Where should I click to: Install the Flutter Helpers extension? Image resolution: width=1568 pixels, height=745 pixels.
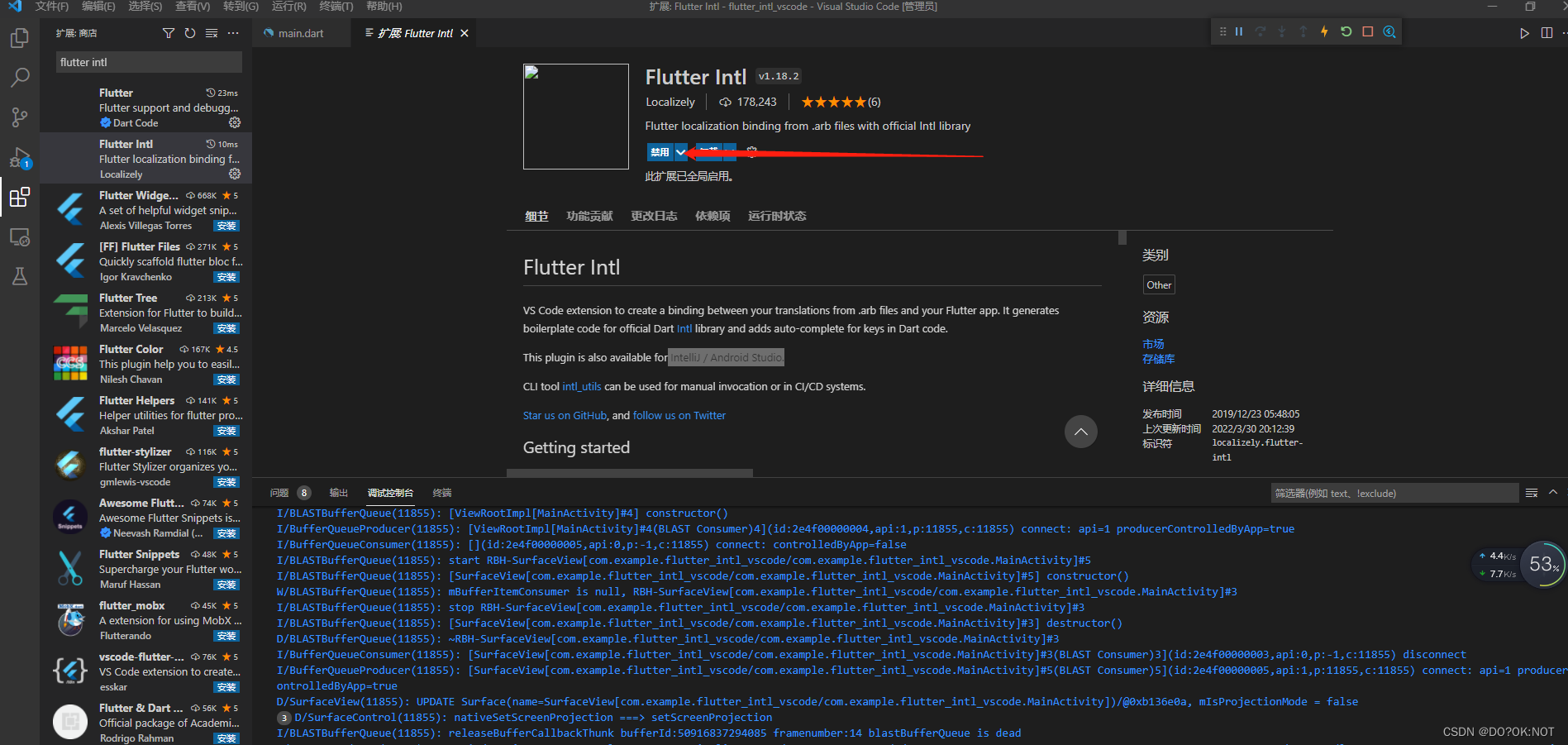226,431
